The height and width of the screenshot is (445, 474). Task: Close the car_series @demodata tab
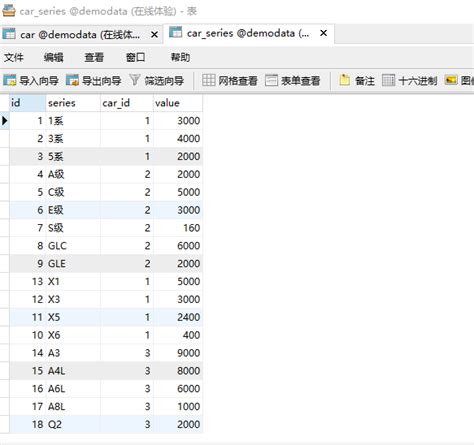click(323, 33)
